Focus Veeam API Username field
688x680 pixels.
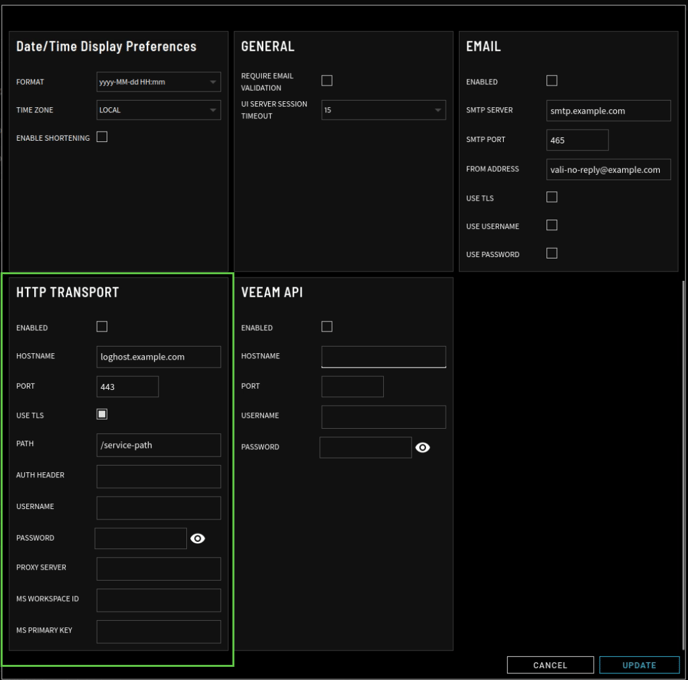coord(383,417)
